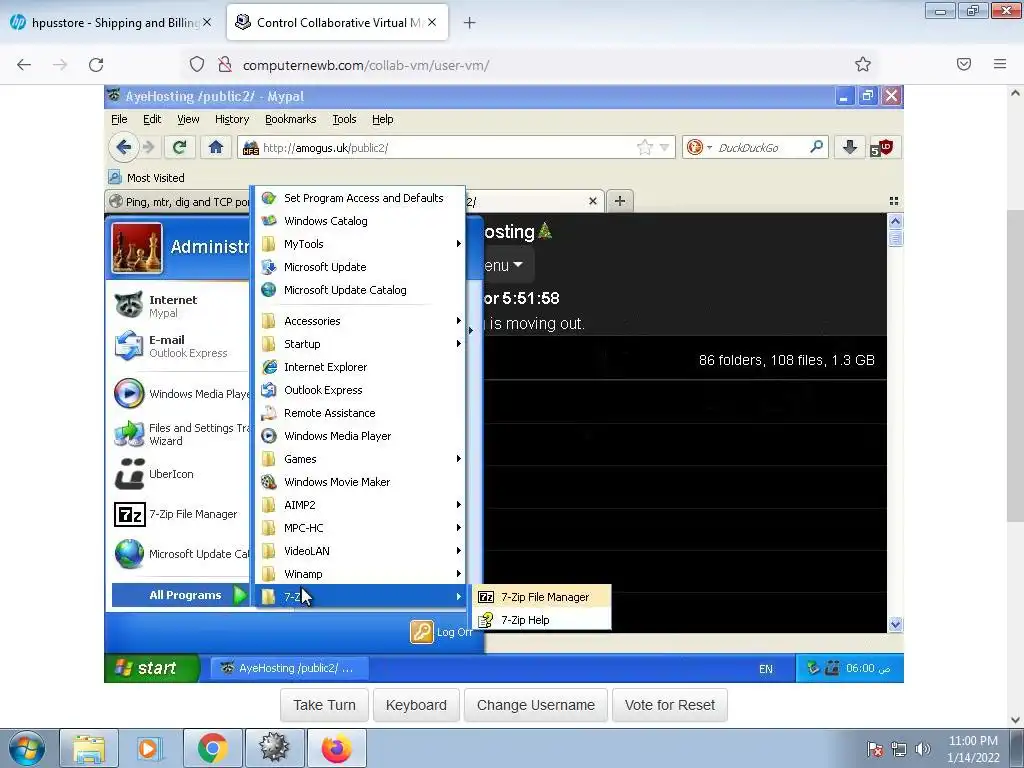Viewport: 1024px width, 768px height.
Task: Click the Mypal back arrow button
Action: tap(123, 148)
